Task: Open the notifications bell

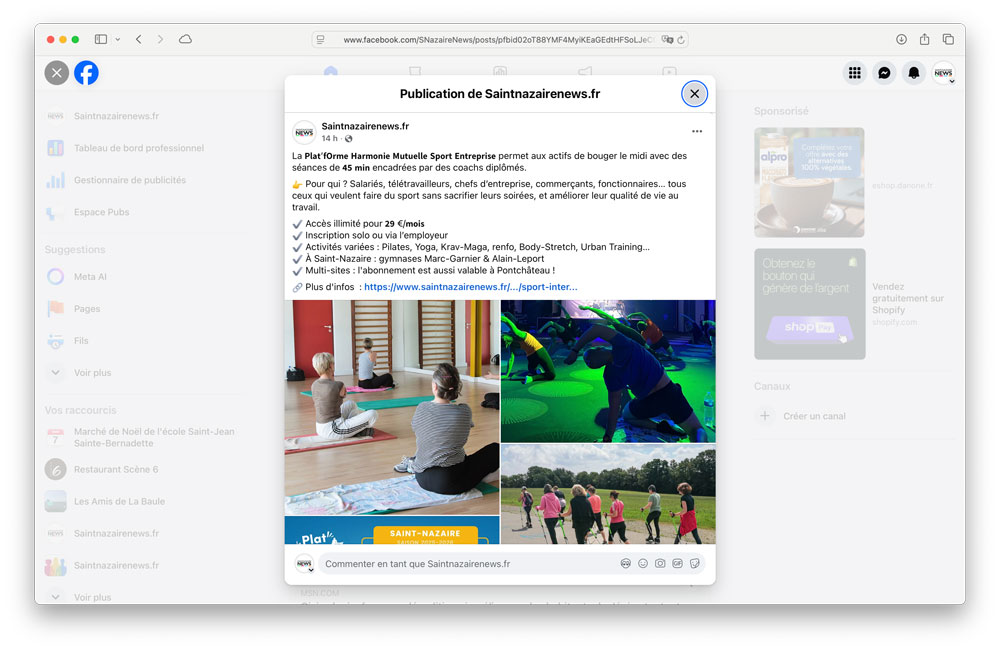Action: coord(913,72)
